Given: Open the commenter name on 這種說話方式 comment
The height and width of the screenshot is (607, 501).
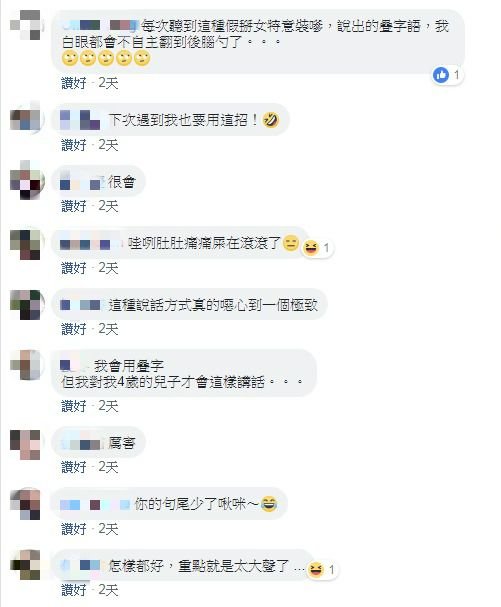Looking at the screenshot, I should pos(80,305).
